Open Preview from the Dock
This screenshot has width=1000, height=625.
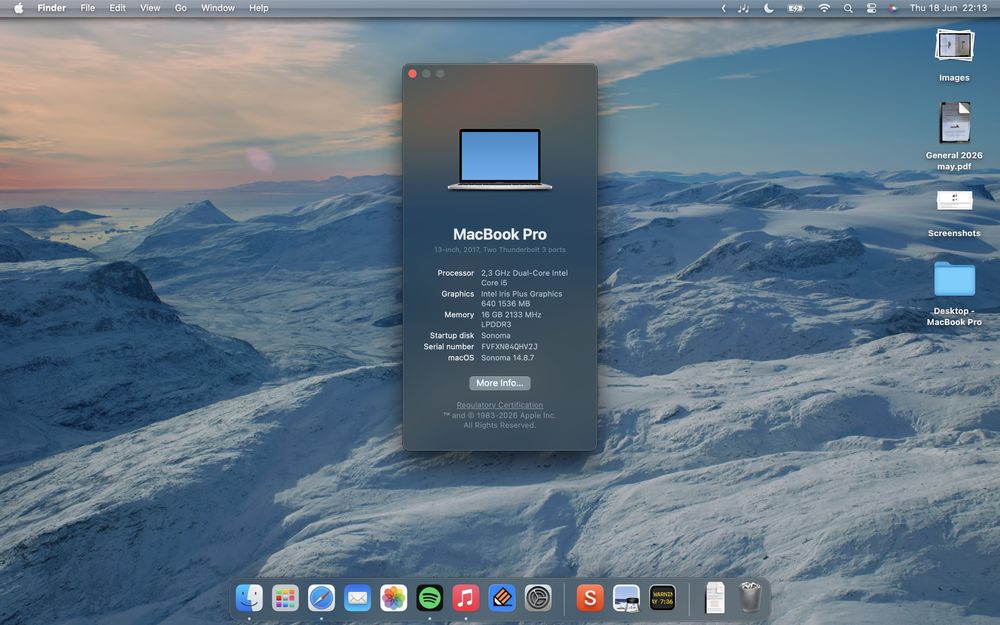(x=626, y=598)
